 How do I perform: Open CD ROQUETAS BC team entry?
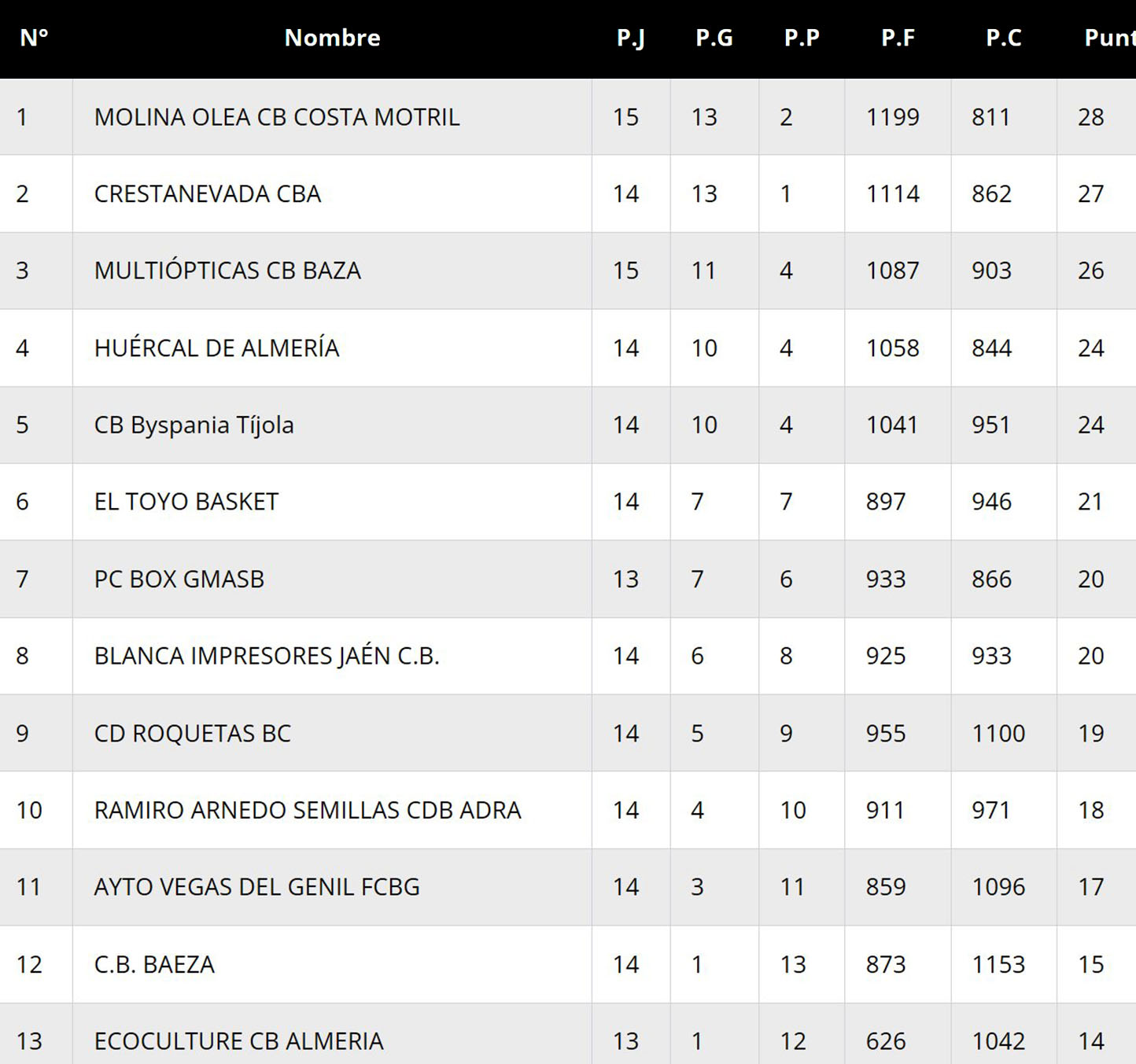(193, 733)
